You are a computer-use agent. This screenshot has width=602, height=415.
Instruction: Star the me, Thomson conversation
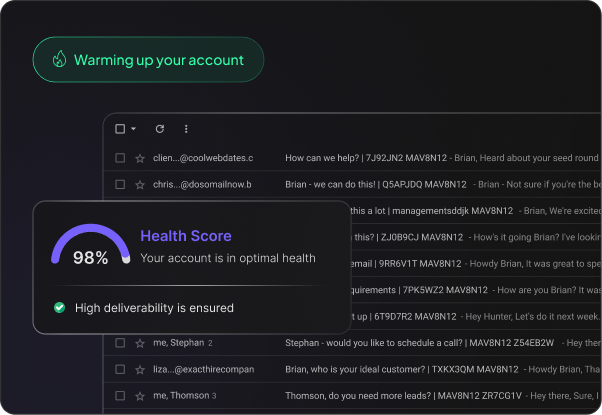pyautogui.click(x=140, y=396)
